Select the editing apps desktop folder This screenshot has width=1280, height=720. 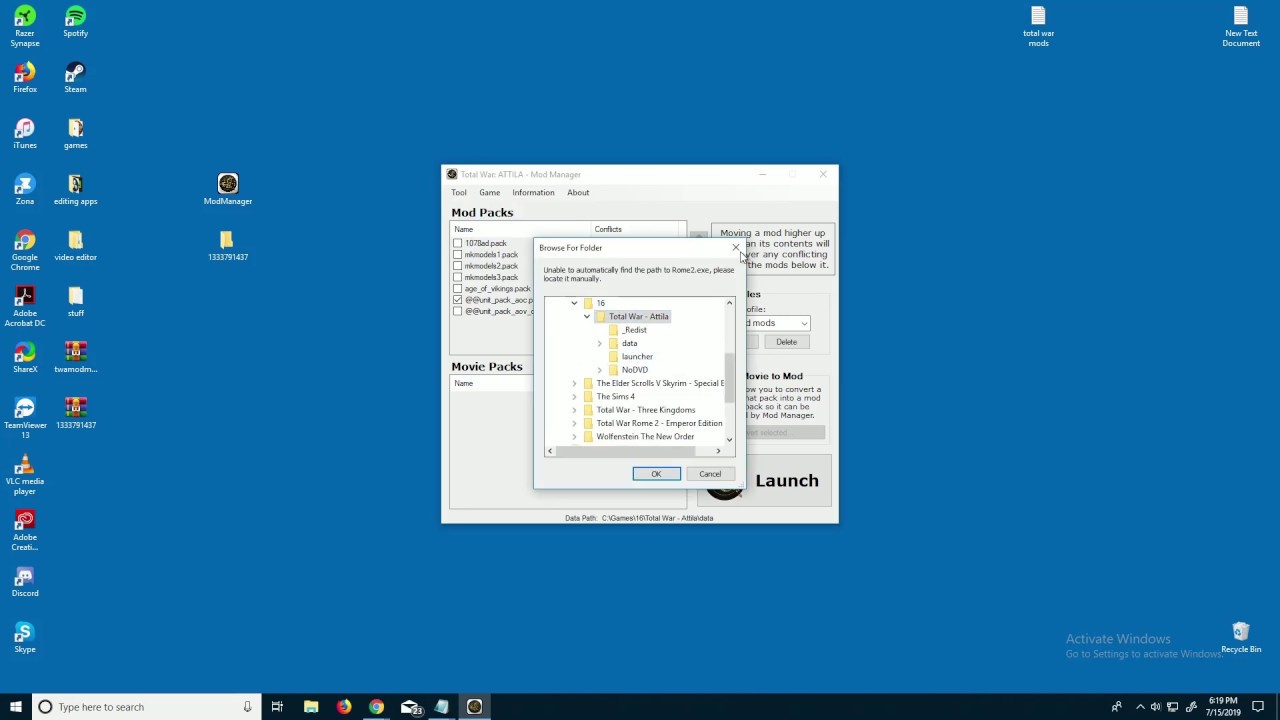75,190
